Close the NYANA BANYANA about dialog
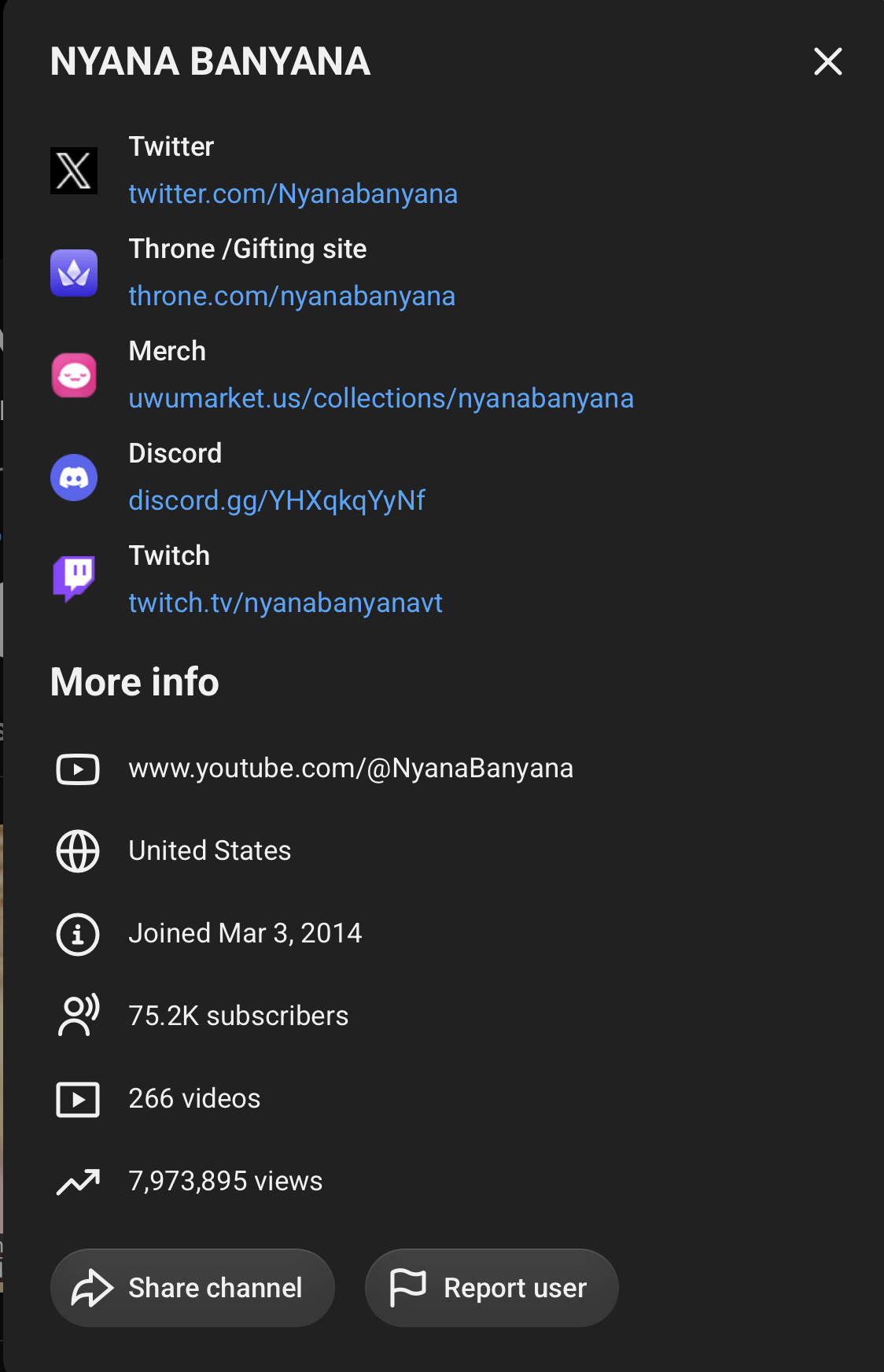Image resolution: width=884 pixels, height=1372 pixels. (827, 61)
